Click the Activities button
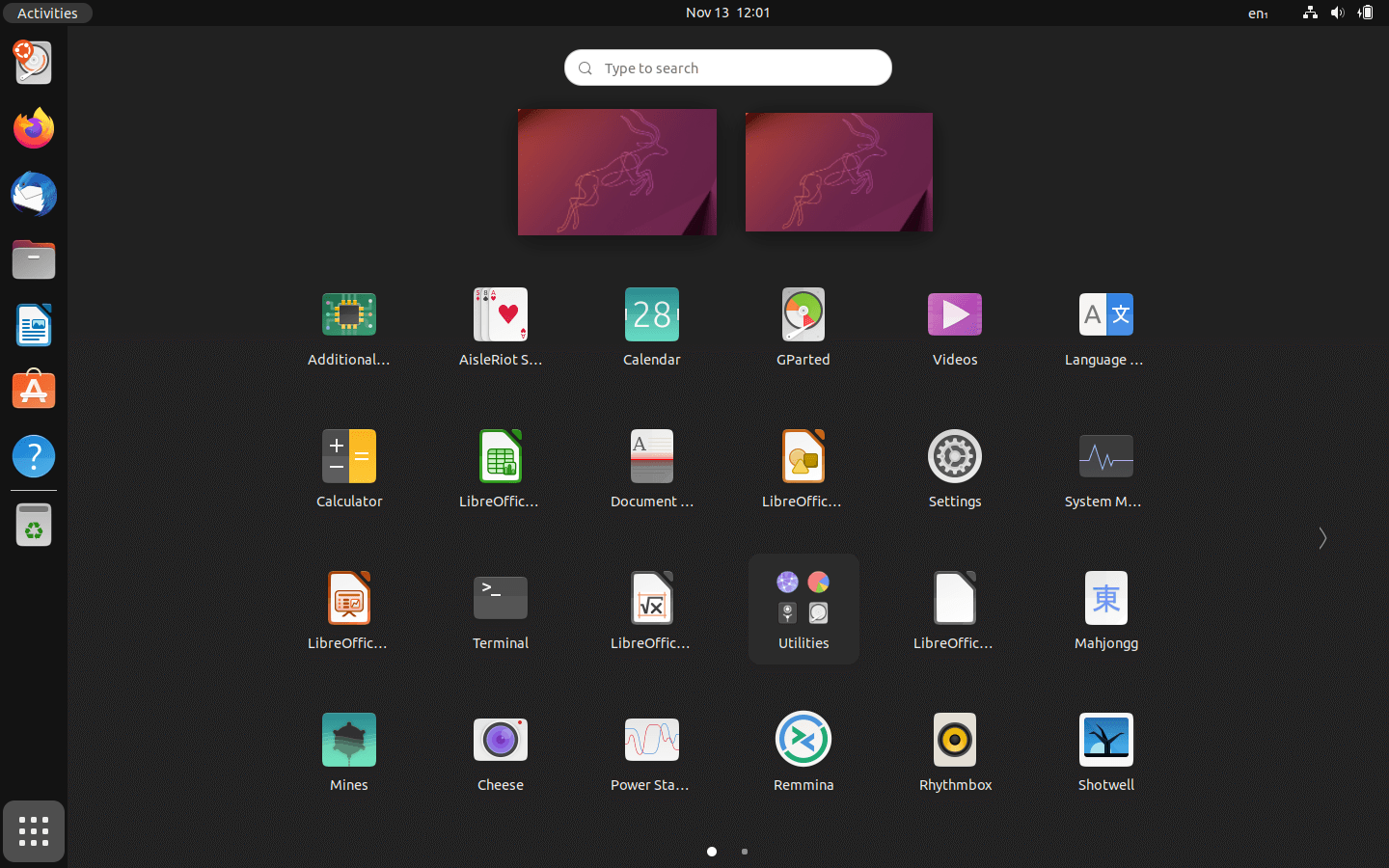The width and height of the screenshot is (1389, 868). [47, 13]
